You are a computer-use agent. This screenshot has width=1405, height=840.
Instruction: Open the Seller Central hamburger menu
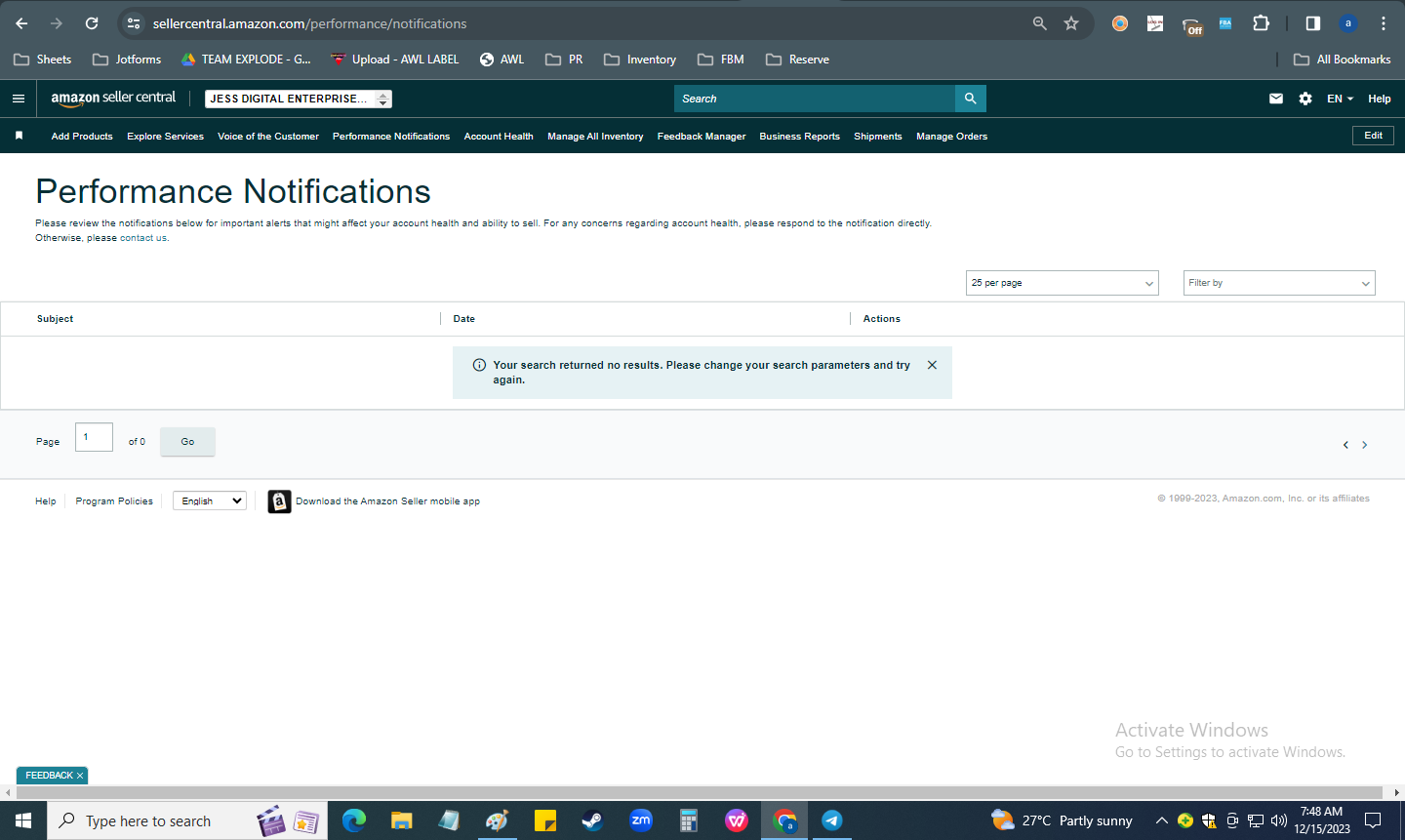pyautogui.click(x=19, y=99)
